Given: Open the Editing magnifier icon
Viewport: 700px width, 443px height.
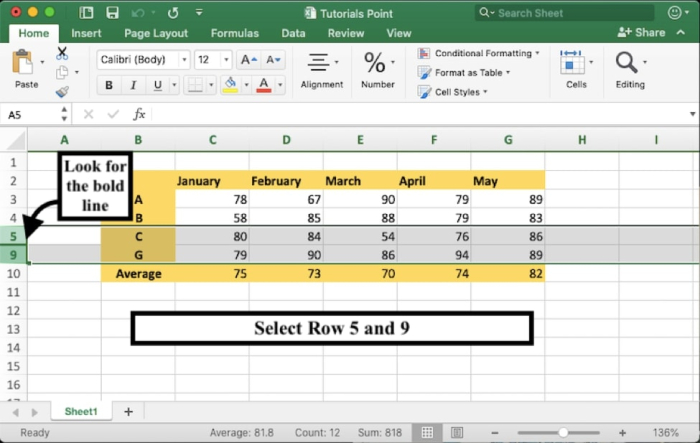Looking at the screenshot, I should pyautogui.click(x=629, y=64).
